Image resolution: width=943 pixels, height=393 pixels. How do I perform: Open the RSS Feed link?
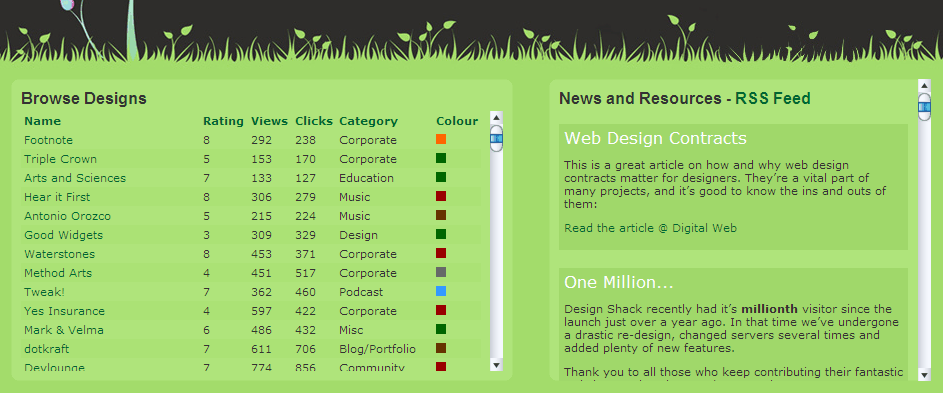773,98
